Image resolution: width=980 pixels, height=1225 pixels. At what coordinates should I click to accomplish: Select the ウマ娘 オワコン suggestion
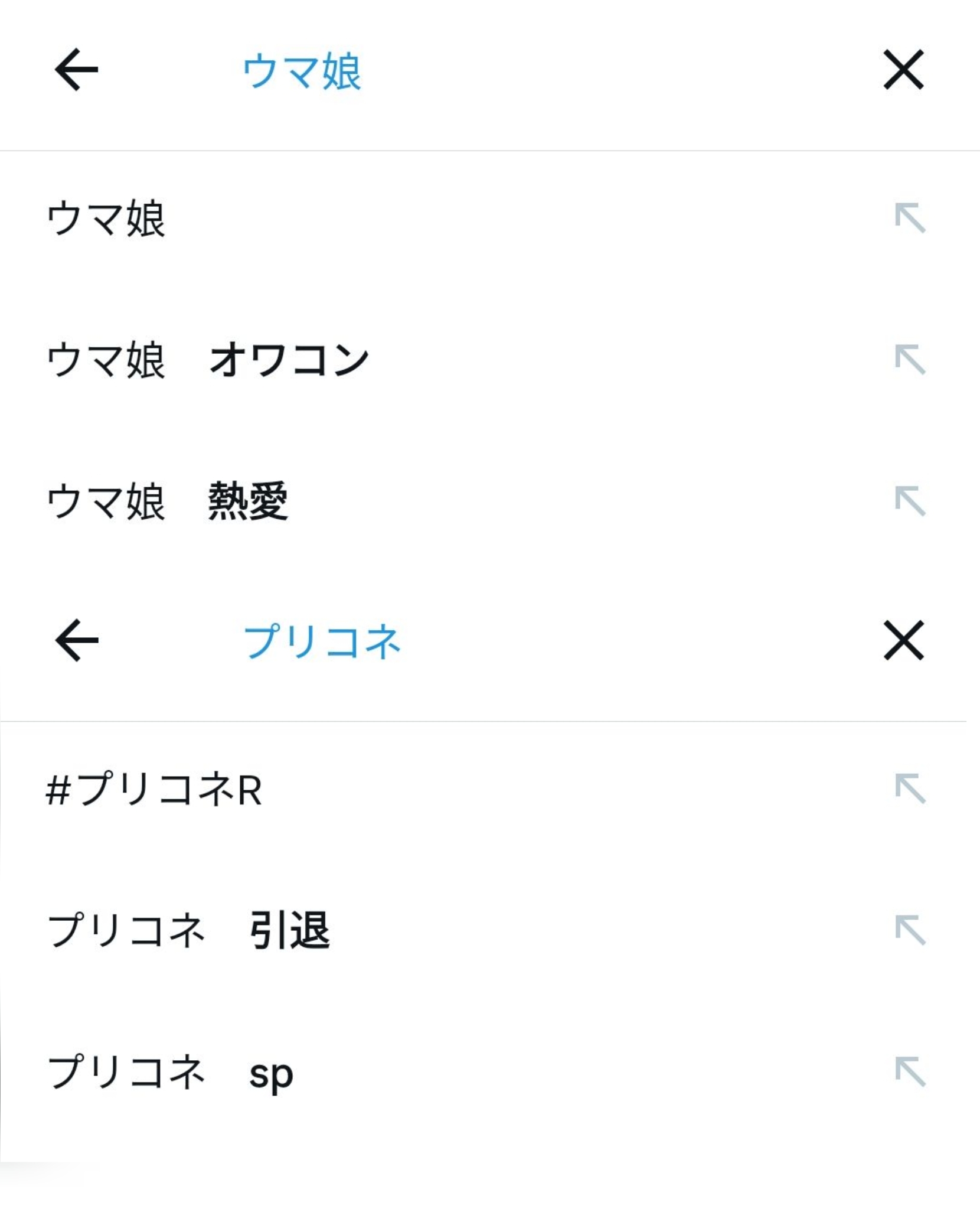tap(207, 360)
